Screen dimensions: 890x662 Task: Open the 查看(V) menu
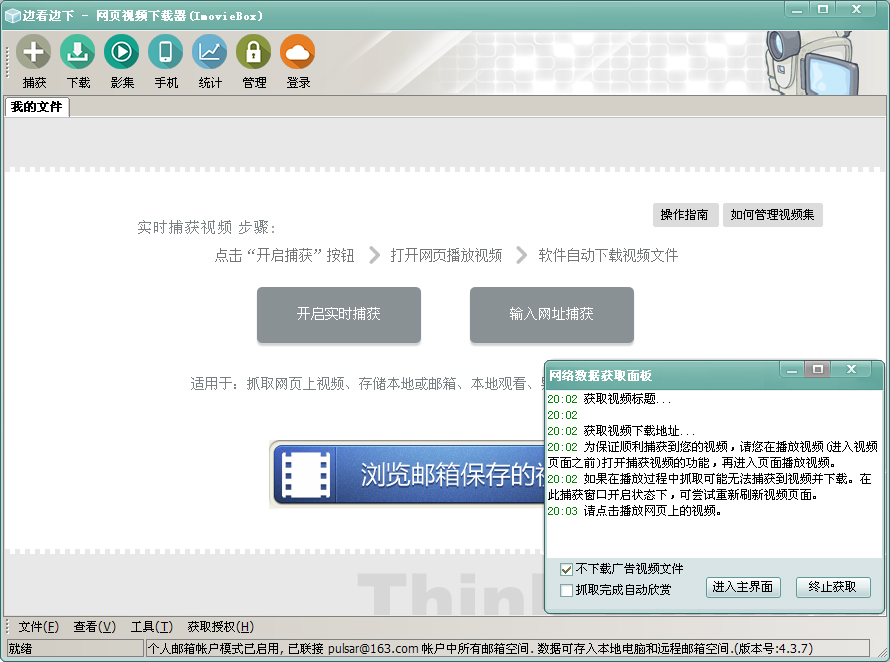(x=94, y=627)
